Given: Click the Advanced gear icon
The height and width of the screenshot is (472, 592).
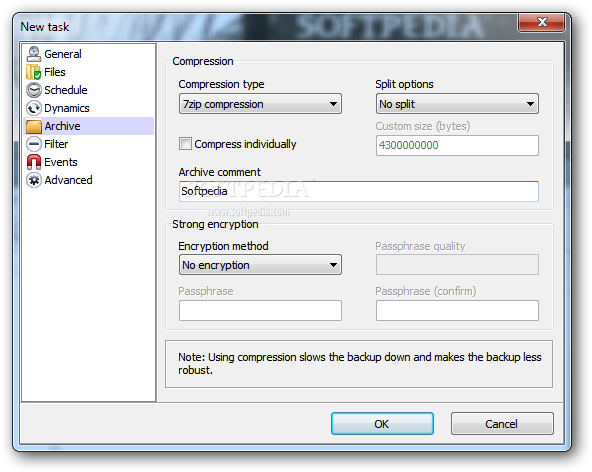Looking at the screenshot, I should [34, 180].
